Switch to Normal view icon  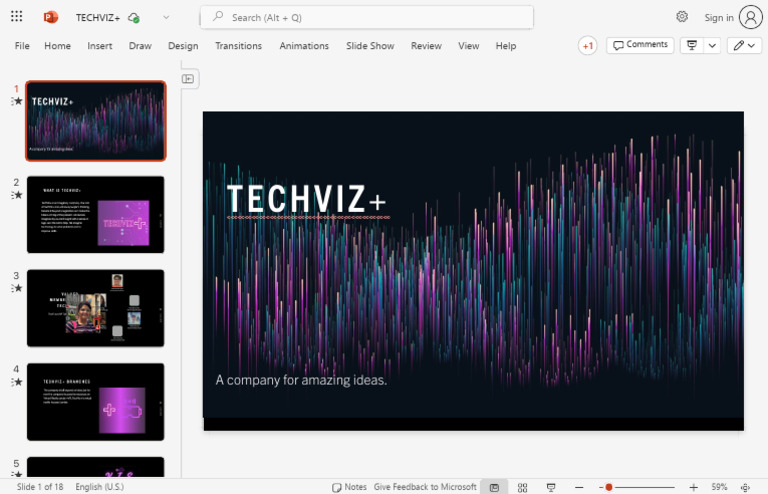[x=494, y=487]
